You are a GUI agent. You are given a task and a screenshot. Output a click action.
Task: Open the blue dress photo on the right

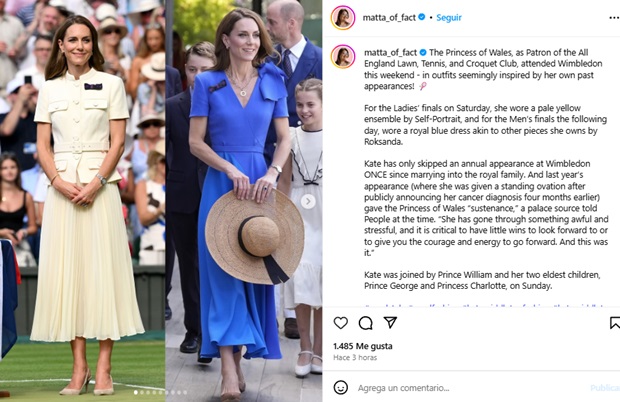click(244, 201)
